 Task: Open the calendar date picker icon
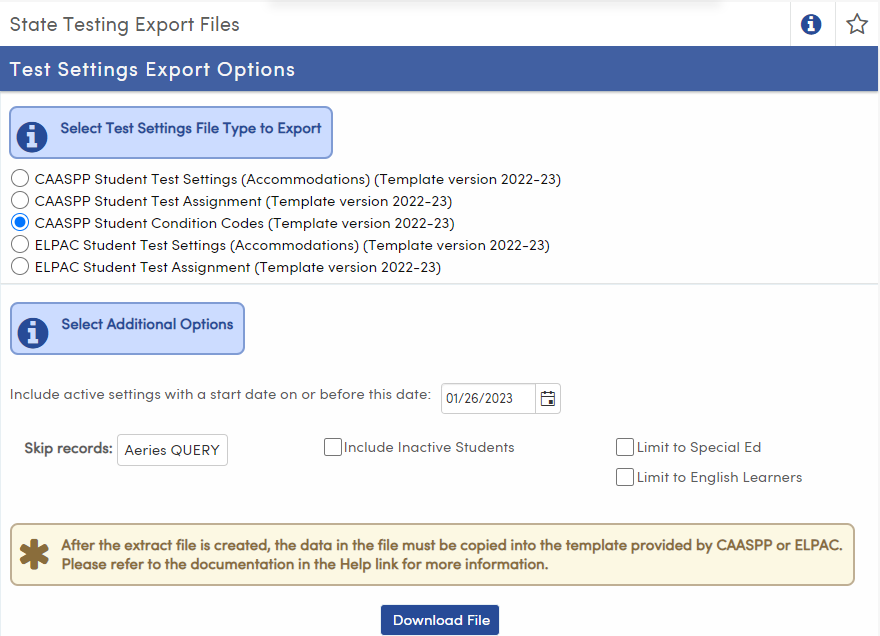[x=547, y=398]
